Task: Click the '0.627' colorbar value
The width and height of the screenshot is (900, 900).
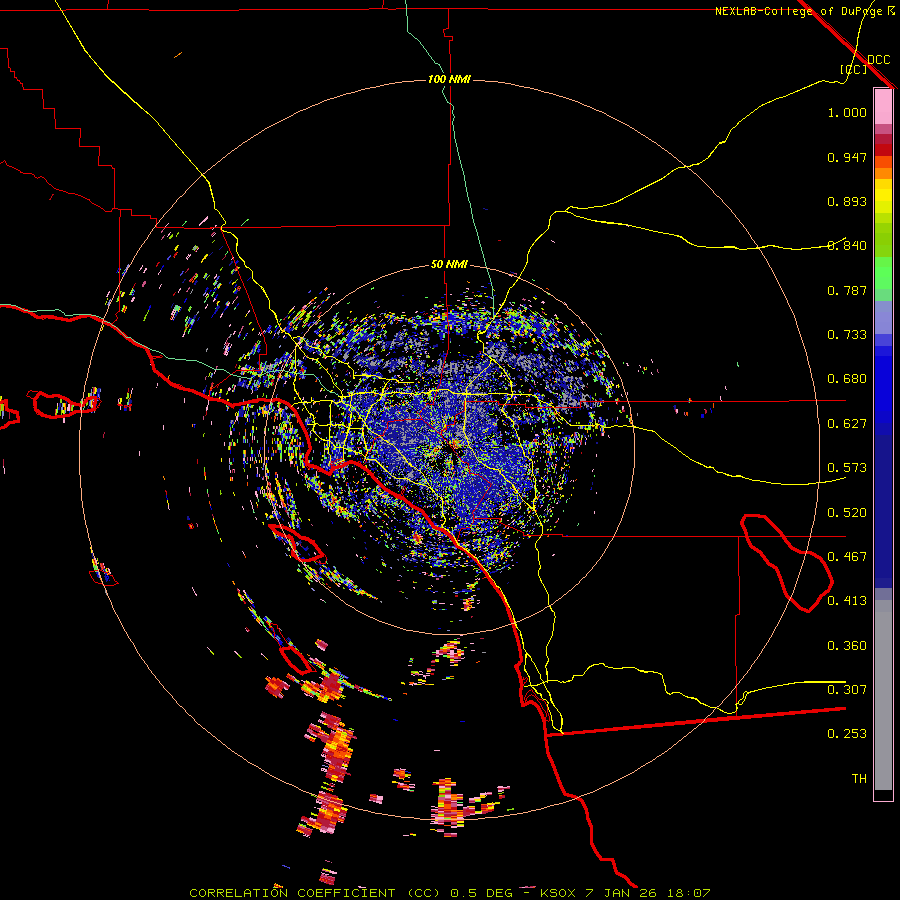Action: [847, 424]
